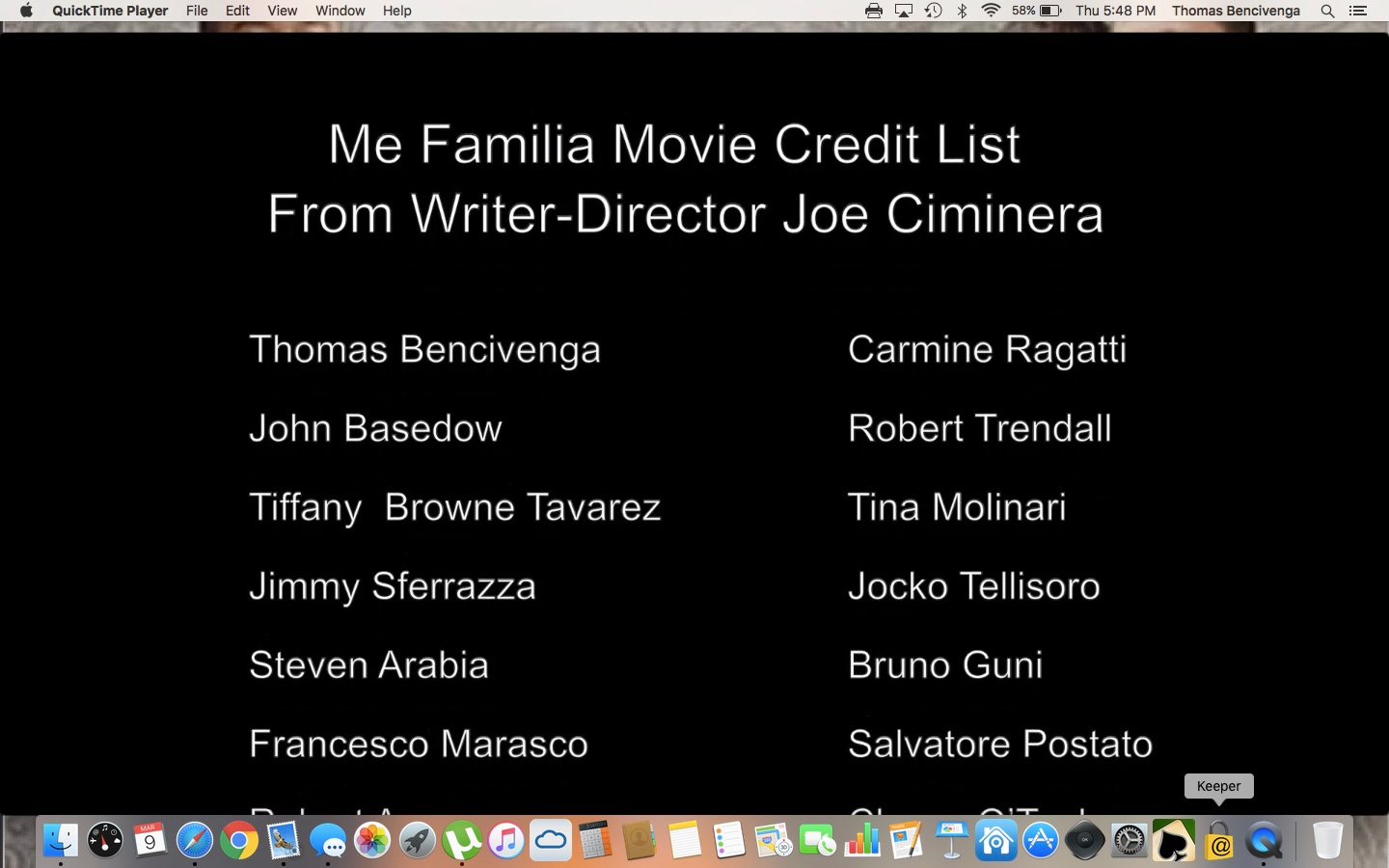This screenshot has width=1389, height=868.
Task: Click the Thu 5:48 PM clock
Action: point(1115,11)
